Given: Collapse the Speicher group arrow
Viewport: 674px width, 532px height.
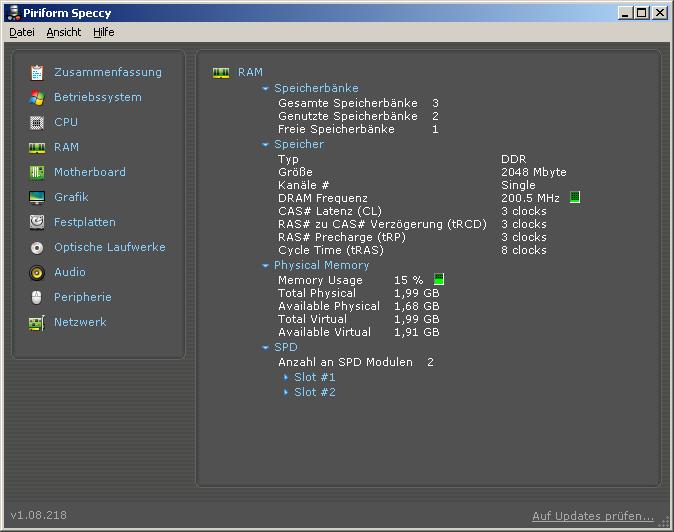Looking at the screenshot, I should point(265,145).
